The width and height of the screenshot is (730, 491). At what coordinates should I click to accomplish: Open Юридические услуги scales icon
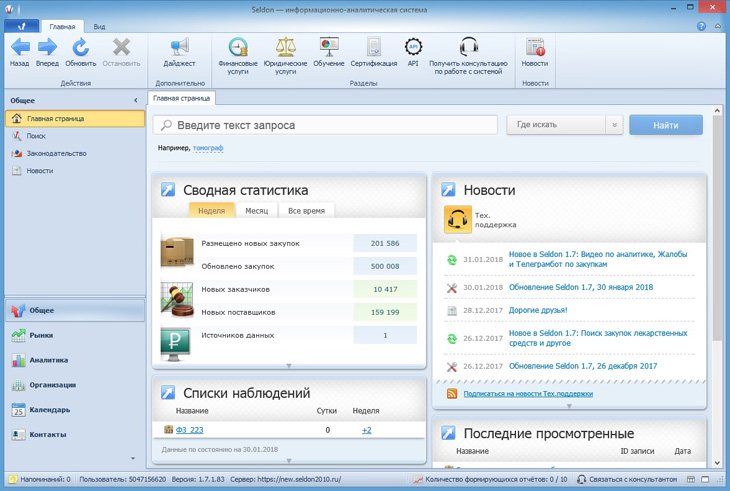(285, 47)
